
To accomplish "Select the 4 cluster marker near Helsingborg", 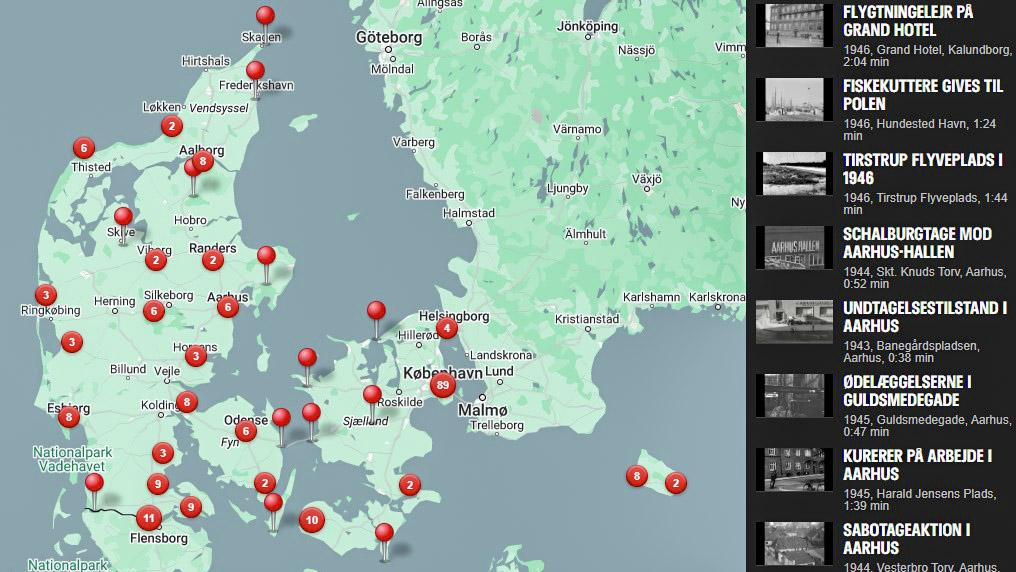I will pyautogui.click(x=447, y=328).
